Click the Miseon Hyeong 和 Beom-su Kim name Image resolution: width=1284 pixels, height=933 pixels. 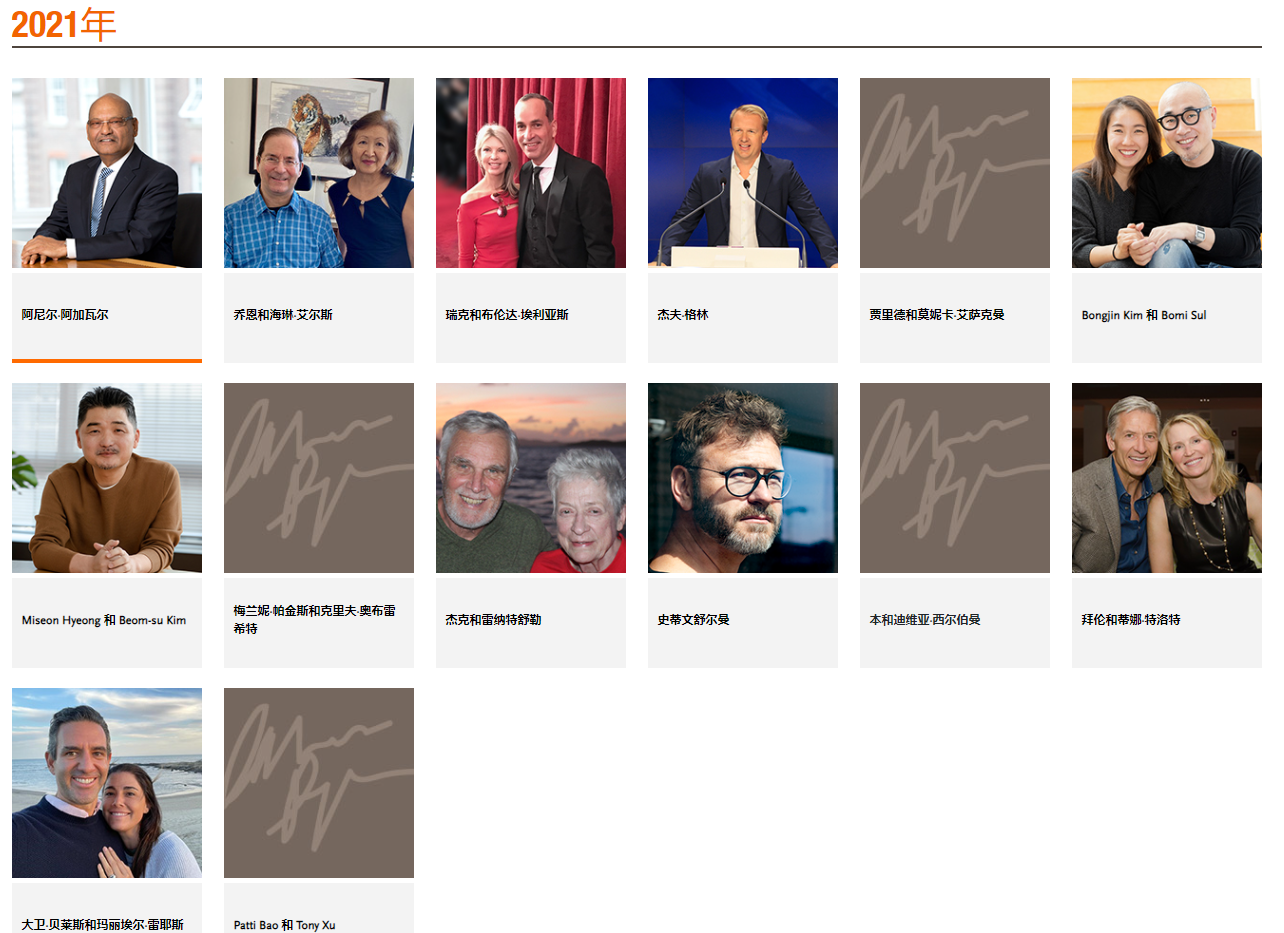point(104,620)
